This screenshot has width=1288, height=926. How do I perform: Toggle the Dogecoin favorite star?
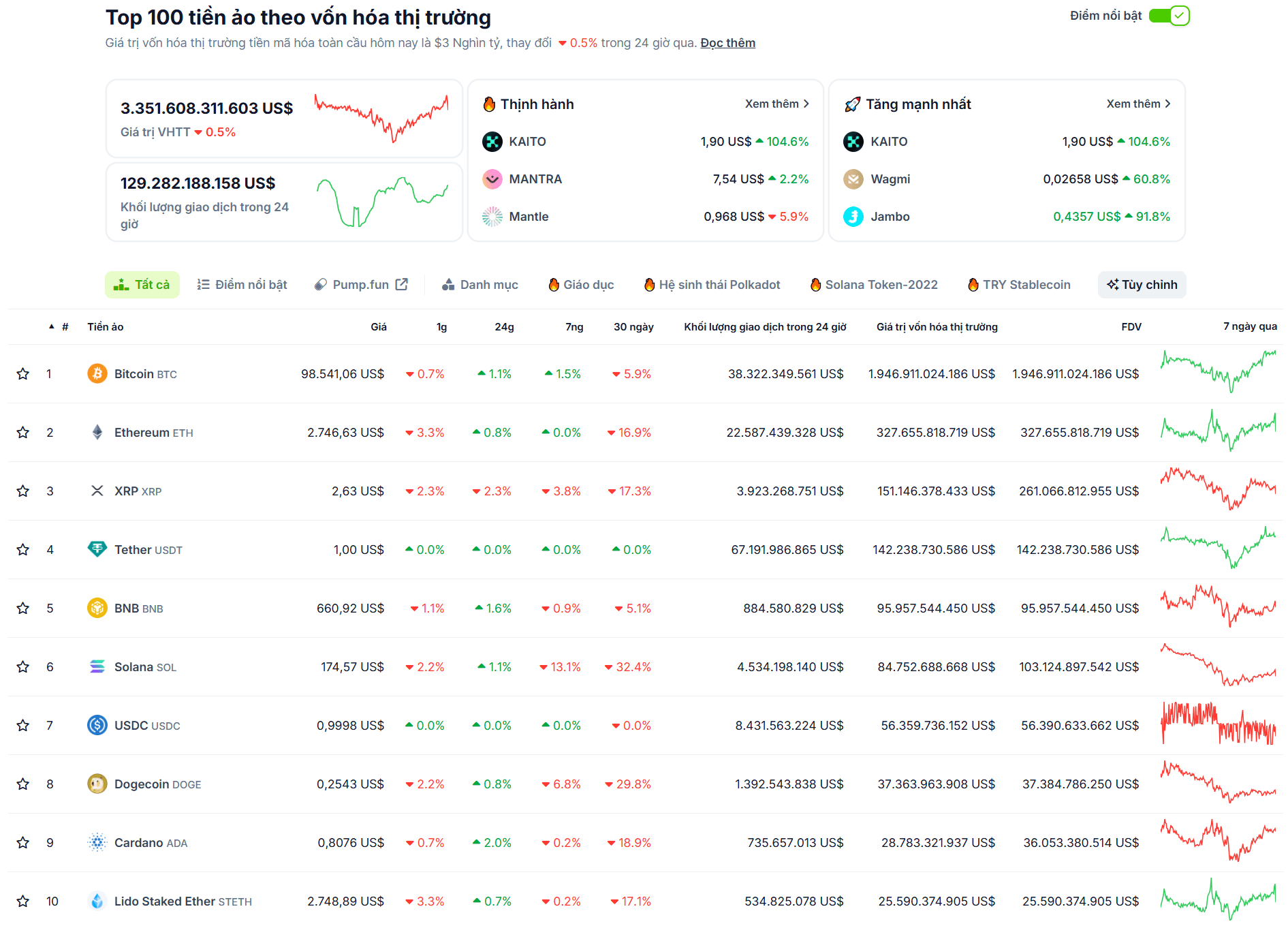(23, 784)
